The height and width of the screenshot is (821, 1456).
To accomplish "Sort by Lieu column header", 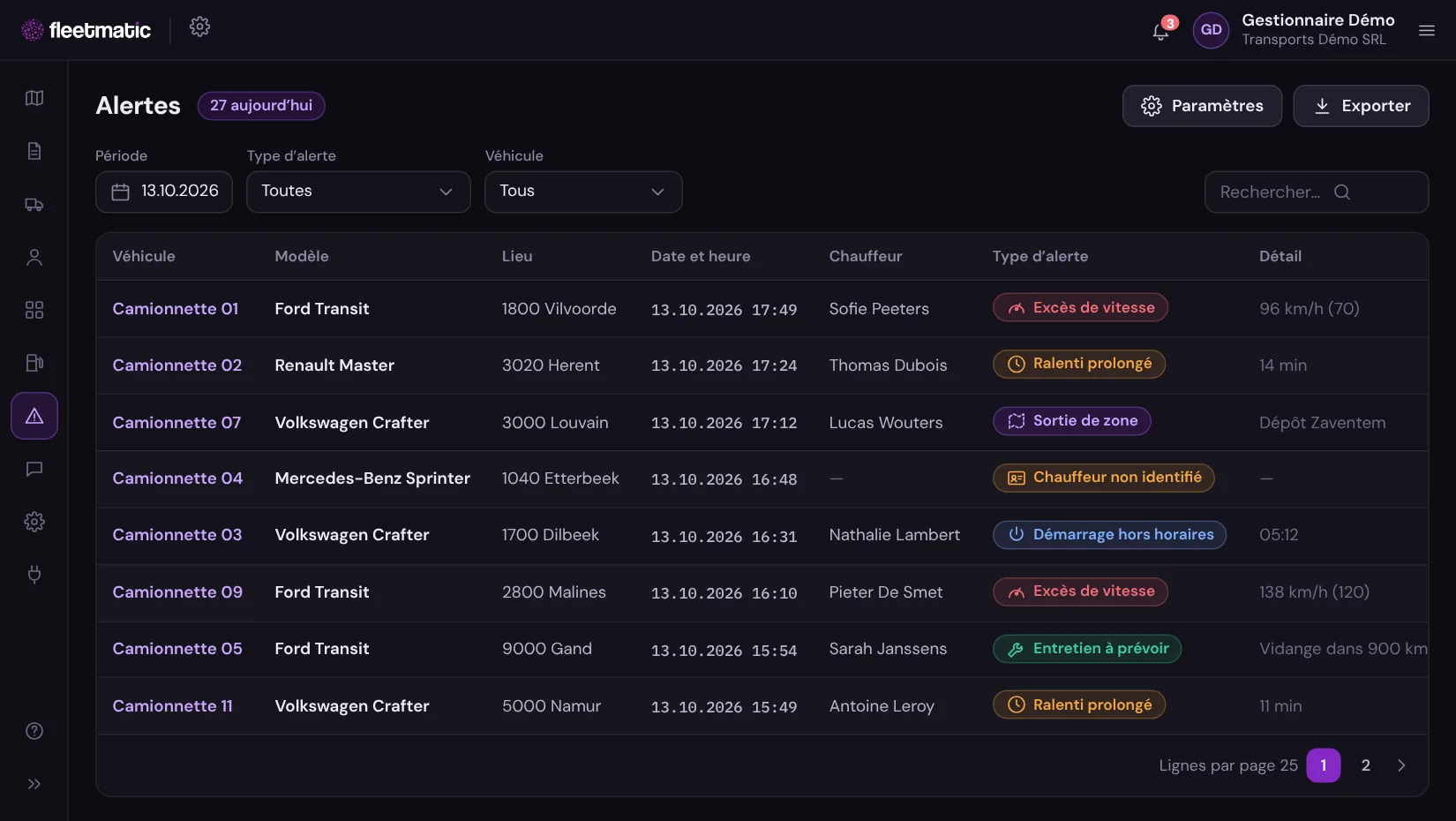I will coord(517,256).
